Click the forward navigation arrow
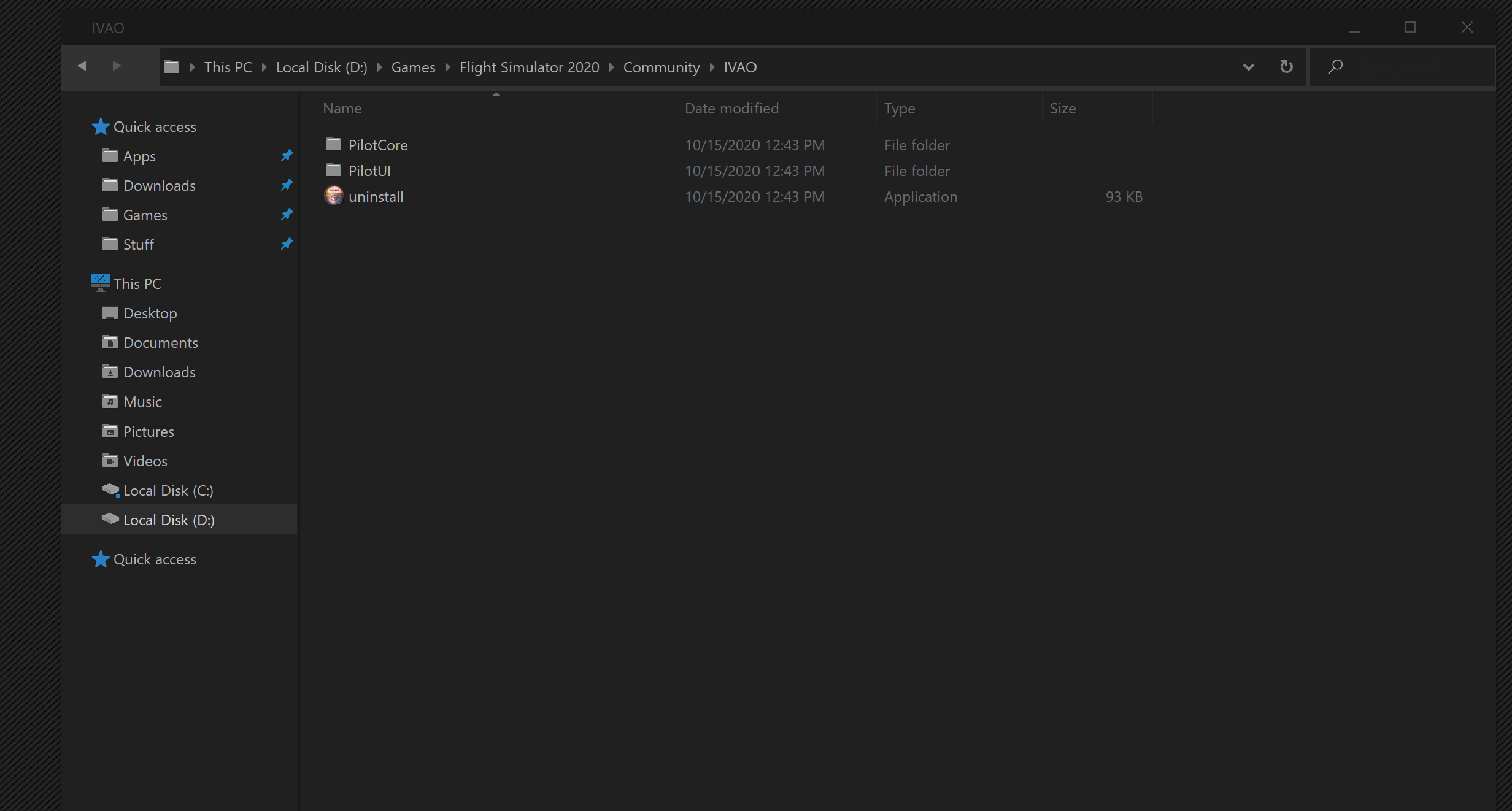The height and width of the screenshot is (811, 1512). 117,66
